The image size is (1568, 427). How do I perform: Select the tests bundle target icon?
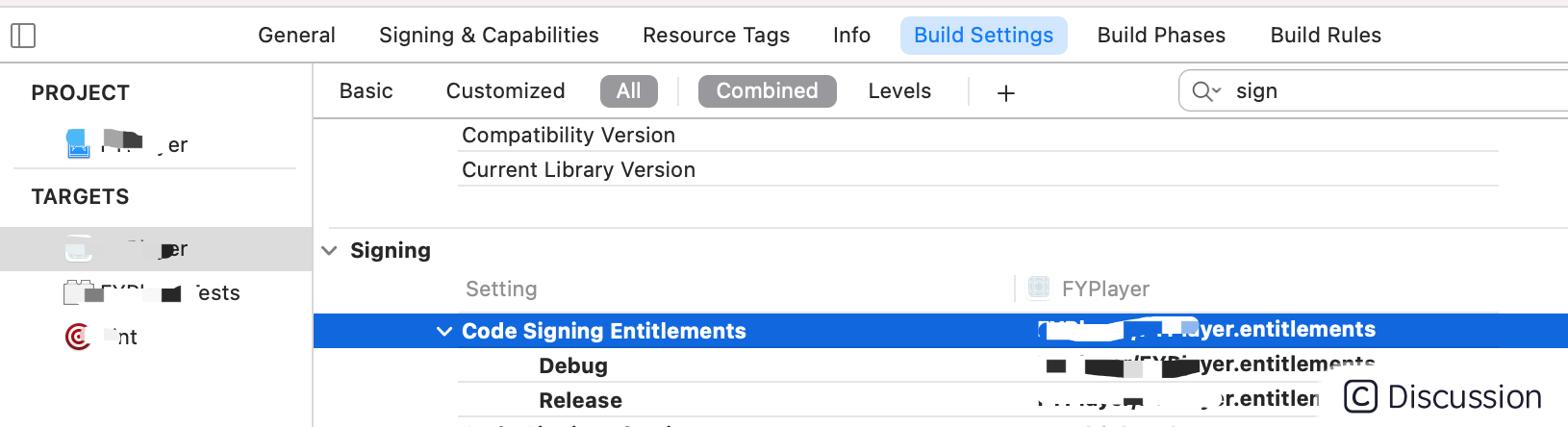pos(78,292)
